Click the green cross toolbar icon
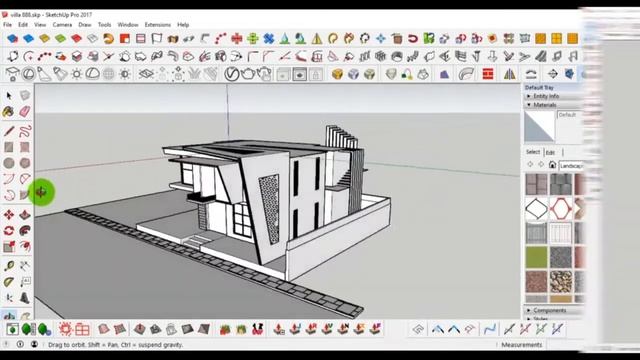The image size is (640, 360). click(253, 39)
